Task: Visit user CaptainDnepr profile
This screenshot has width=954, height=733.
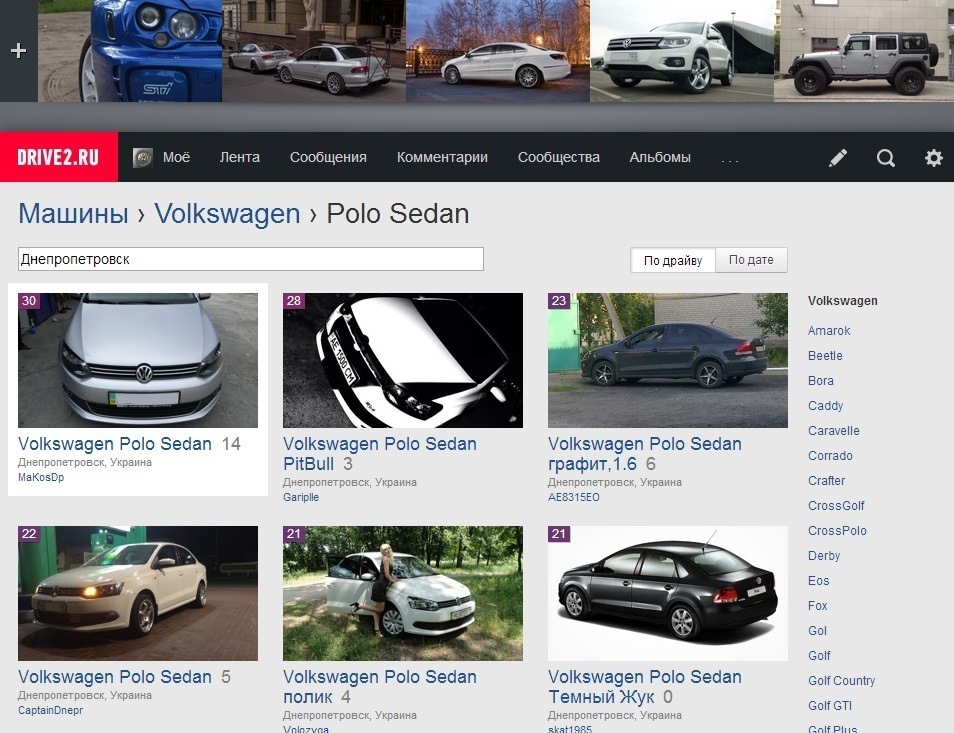Action: (50, 710)
